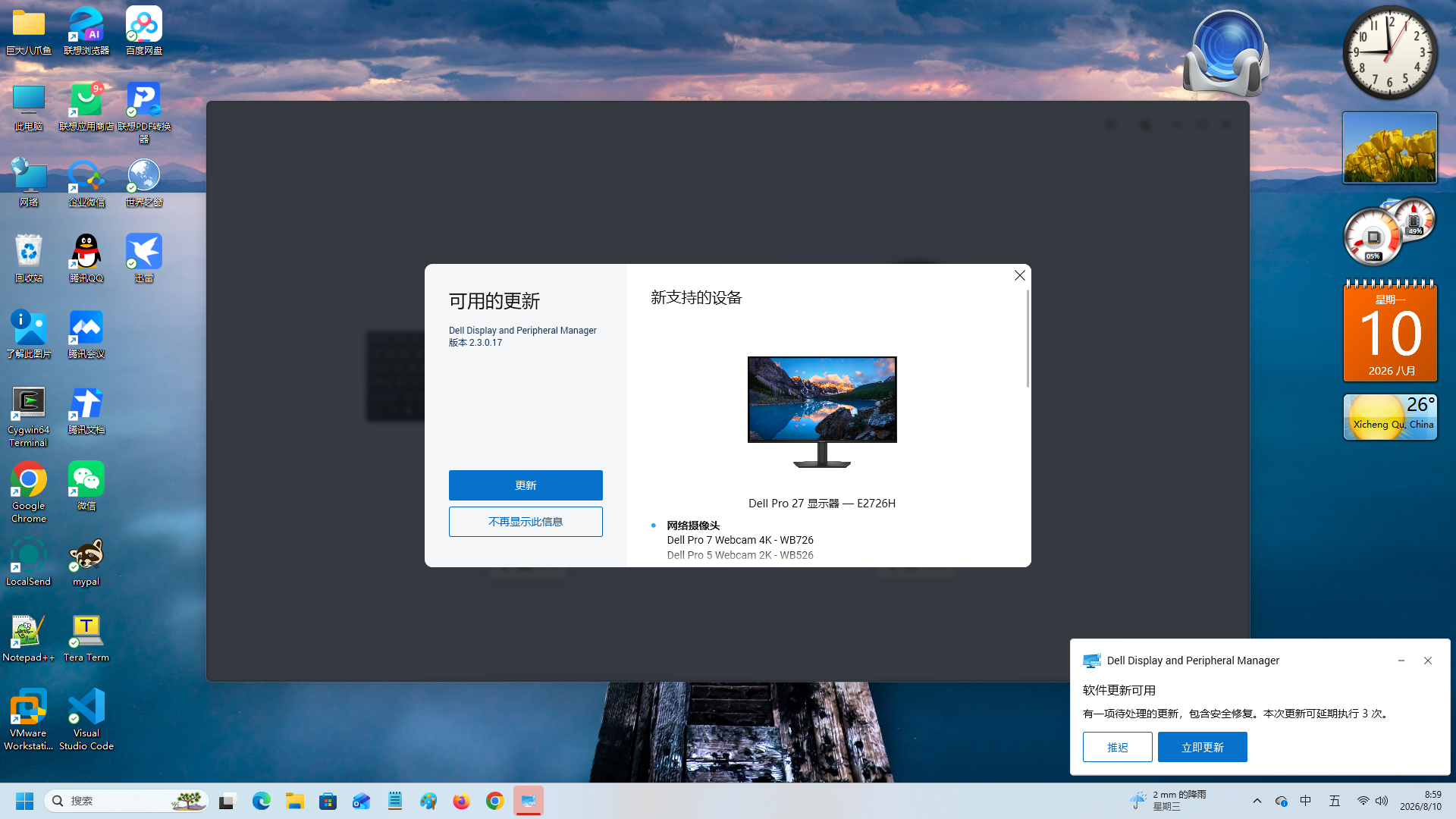Click the headset speaker icon above the Dell window

(x=1227, y=53)
